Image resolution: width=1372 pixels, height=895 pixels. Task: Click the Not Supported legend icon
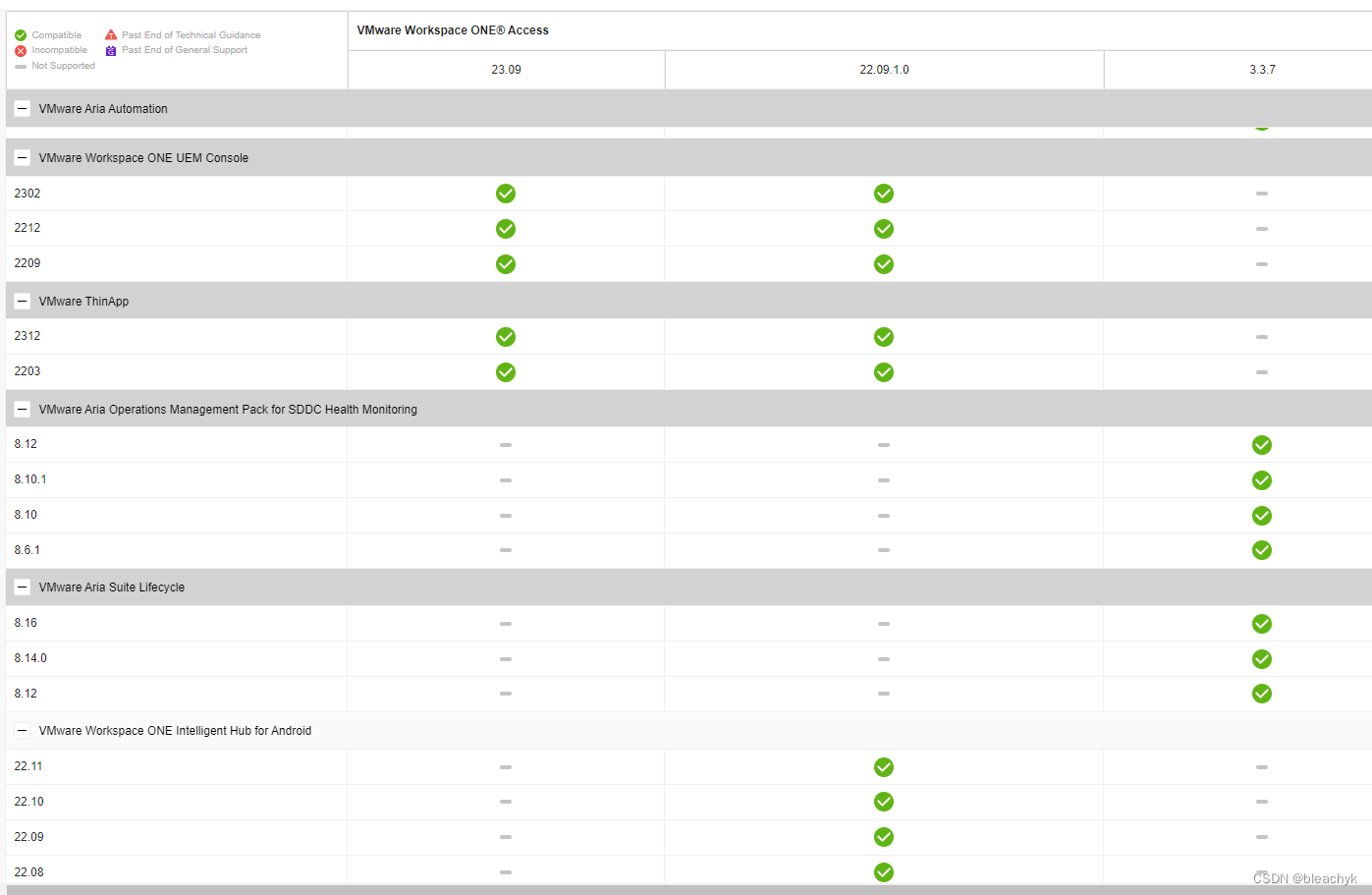click(x=21, y=65)
